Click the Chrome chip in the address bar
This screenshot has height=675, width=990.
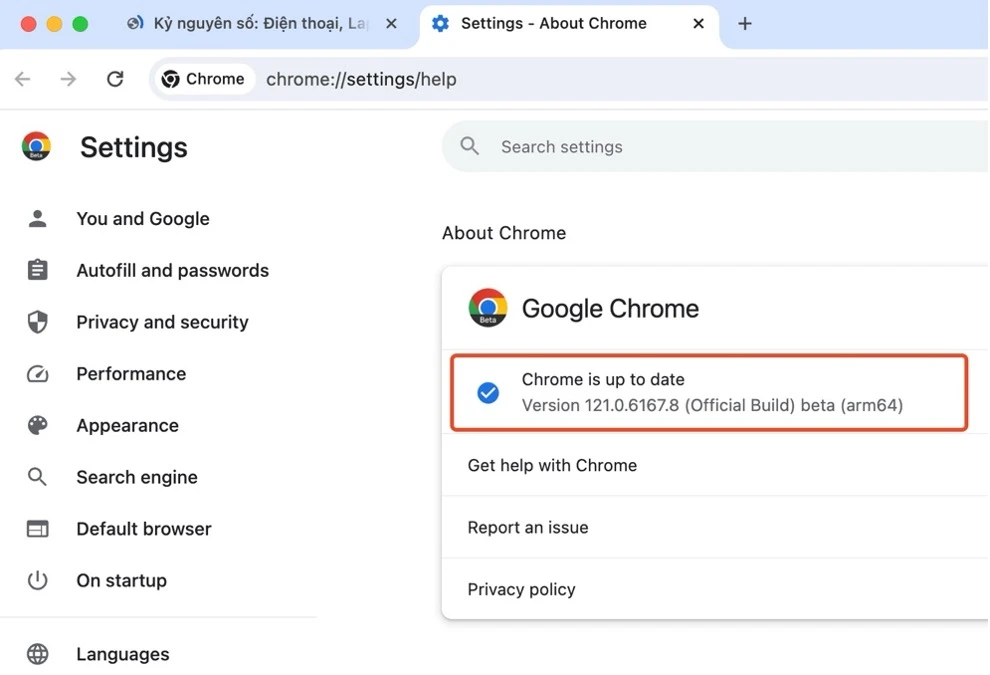pyautogui.click(x=203, y=78)
